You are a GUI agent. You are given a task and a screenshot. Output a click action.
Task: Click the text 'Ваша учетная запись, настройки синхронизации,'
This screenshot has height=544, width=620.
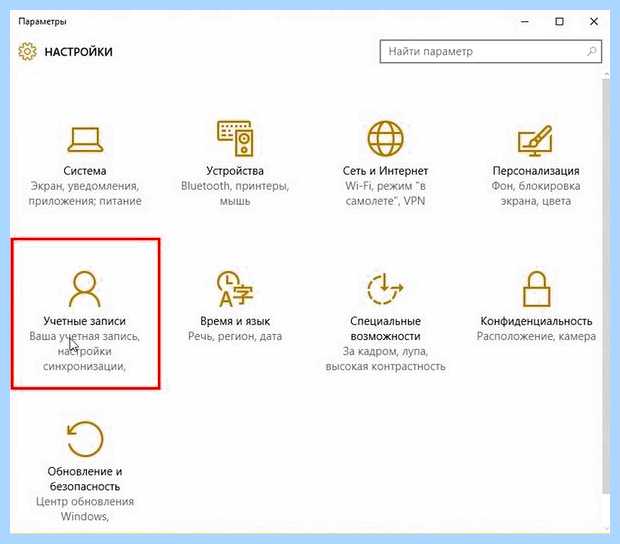(85, 351)
